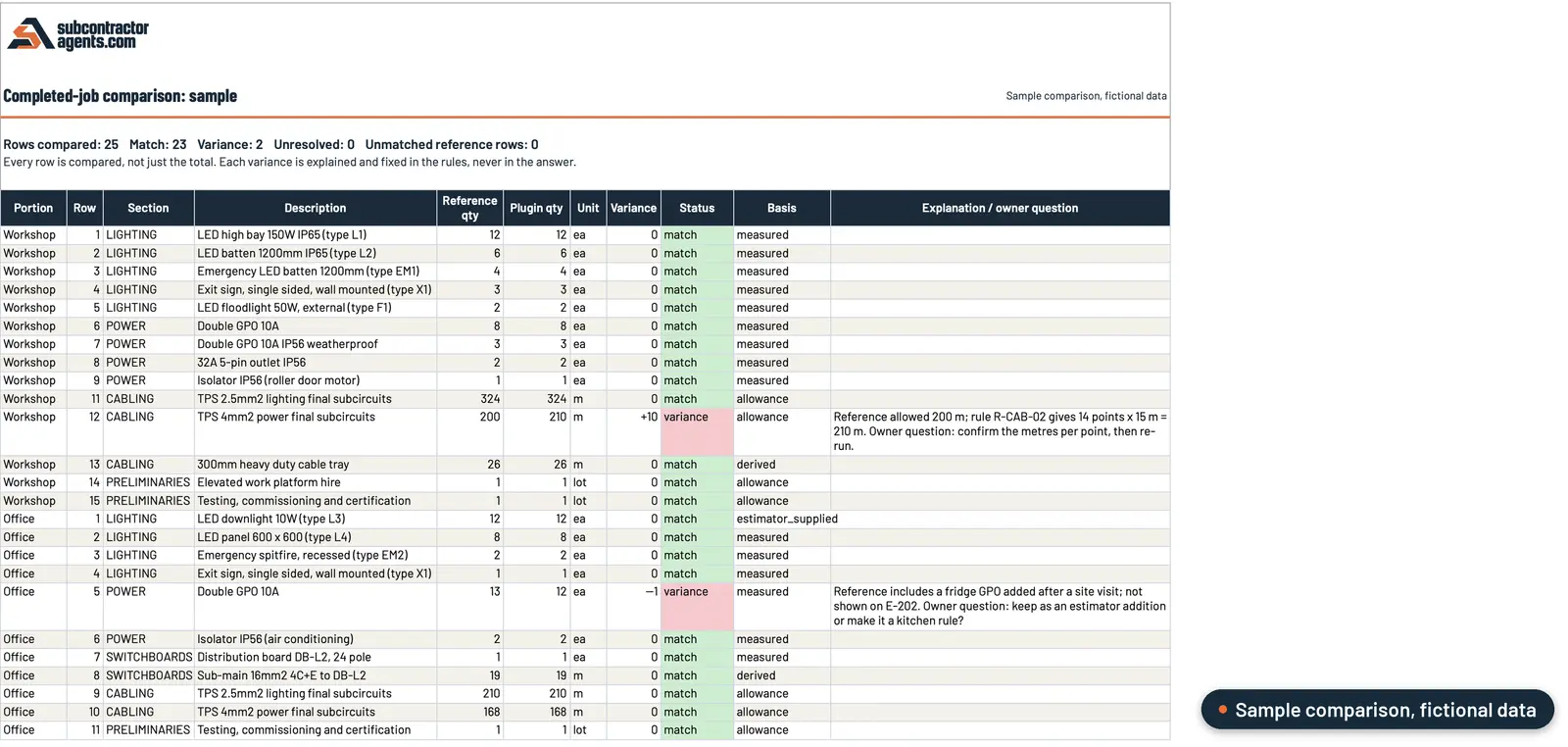Select 'LED downlight 10W (type L3)' cell

316,519
